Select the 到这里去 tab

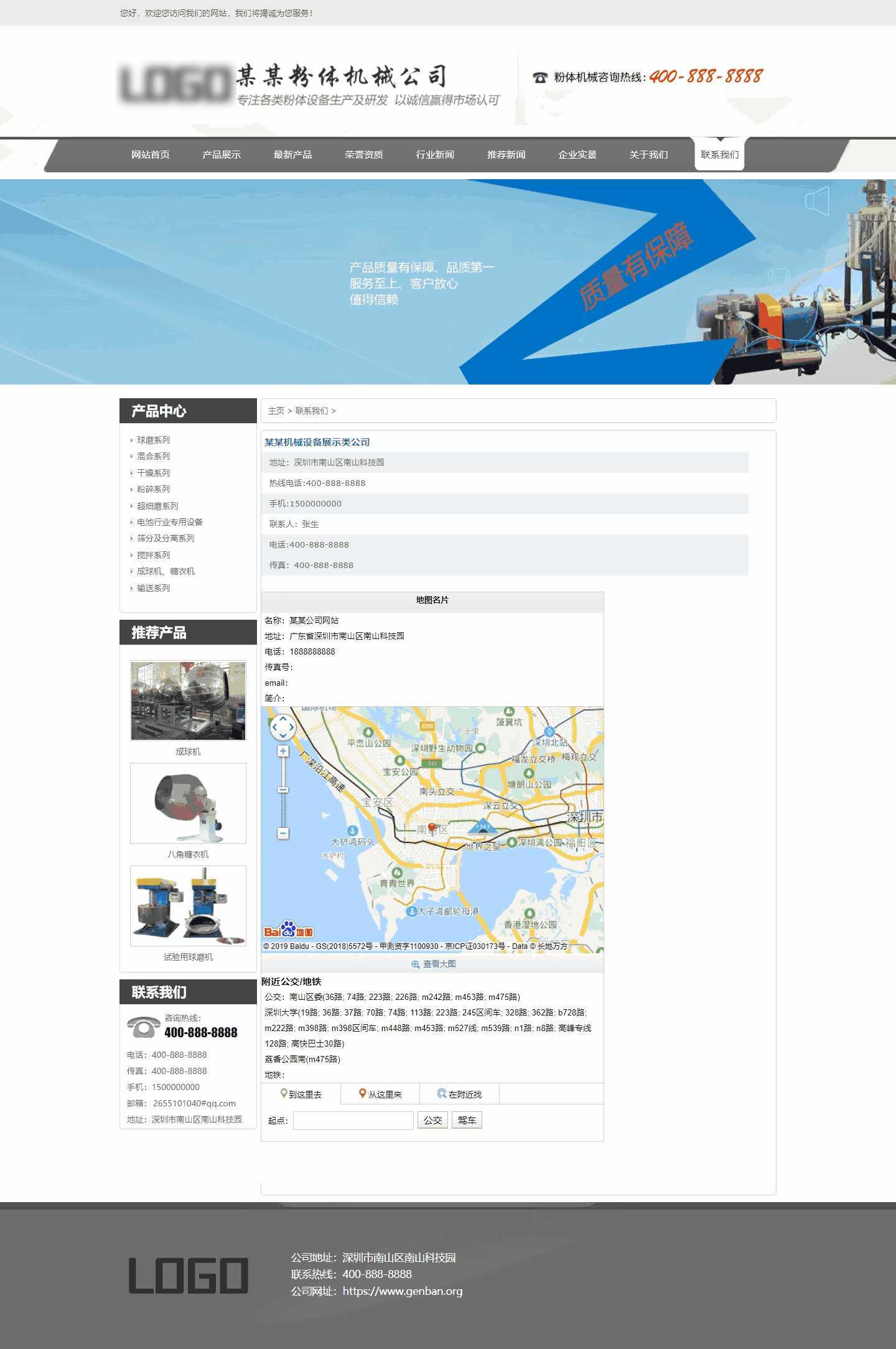[301, 1094]
